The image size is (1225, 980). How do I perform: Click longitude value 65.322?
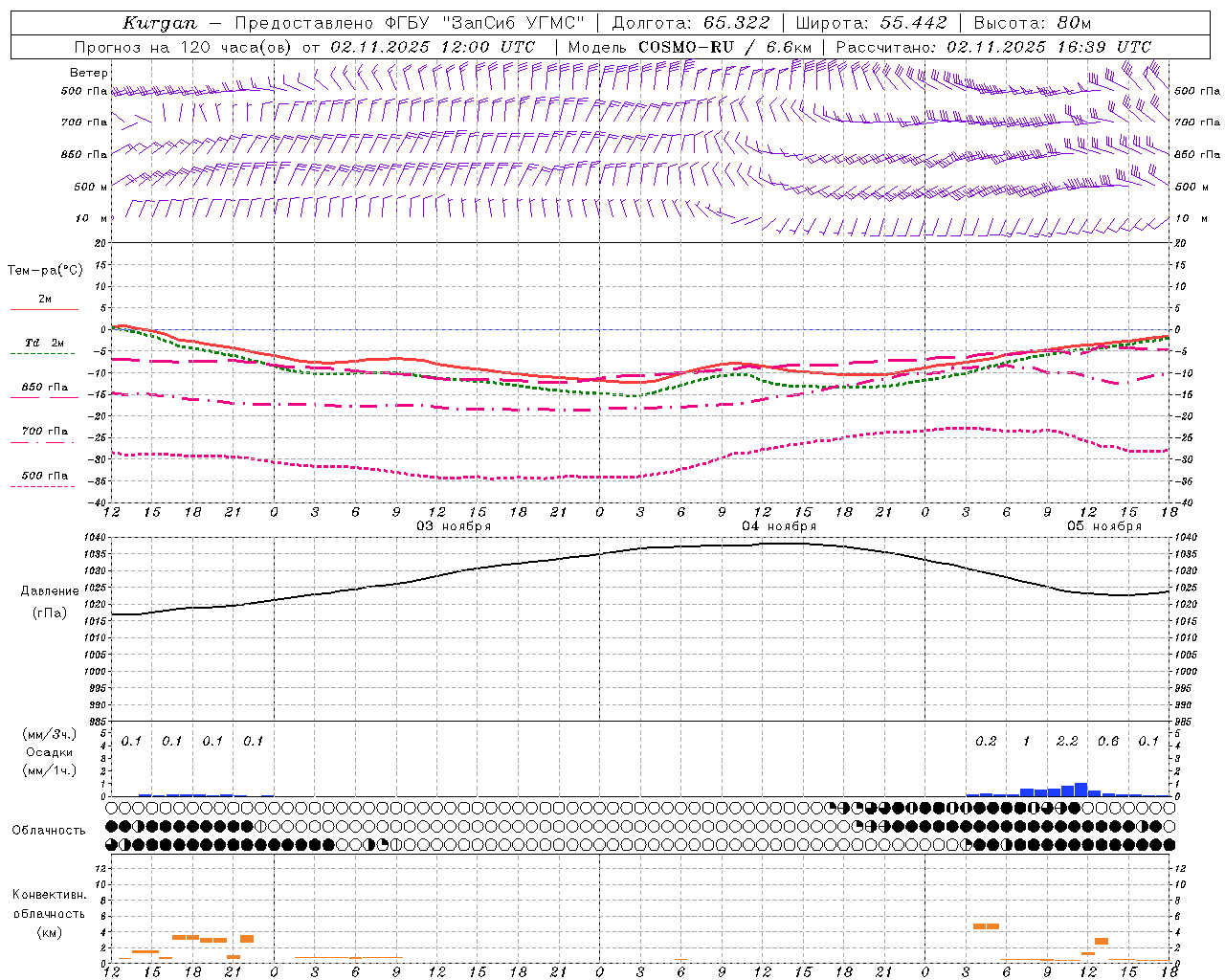[736, 23]
